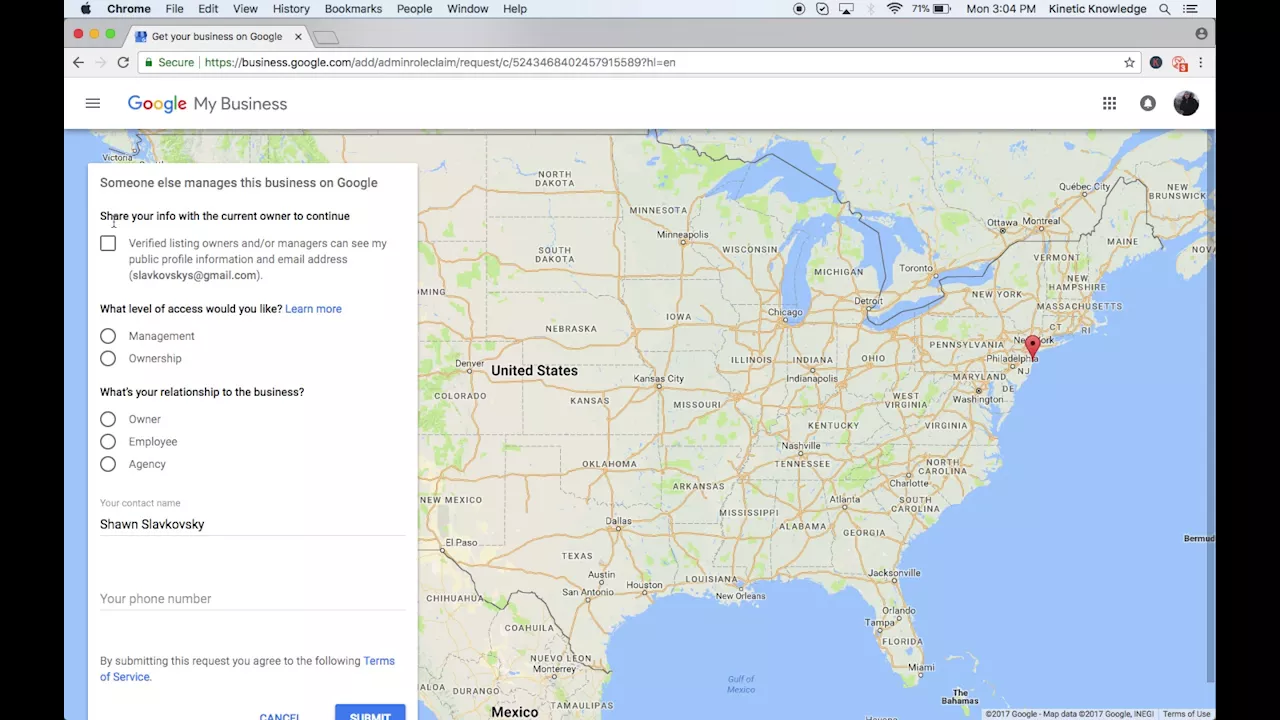Click the browser forward arrow
Viewport: 1280px width, 720px height.
click(x=100, y=62)
